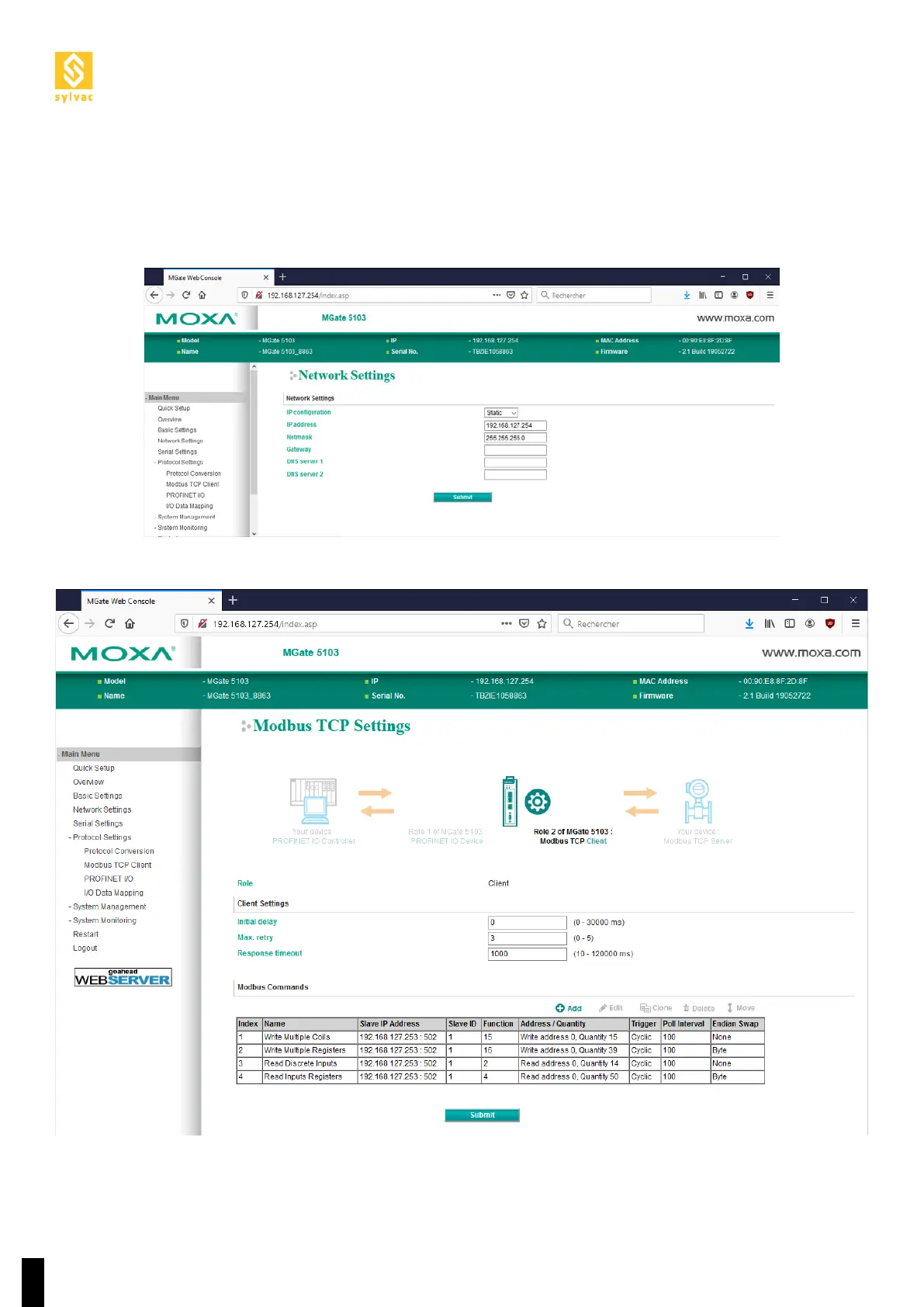Click page actions ellipsis in Modbus TCP Settings window
Screen dimensions: 924x1307
point(507,623)
